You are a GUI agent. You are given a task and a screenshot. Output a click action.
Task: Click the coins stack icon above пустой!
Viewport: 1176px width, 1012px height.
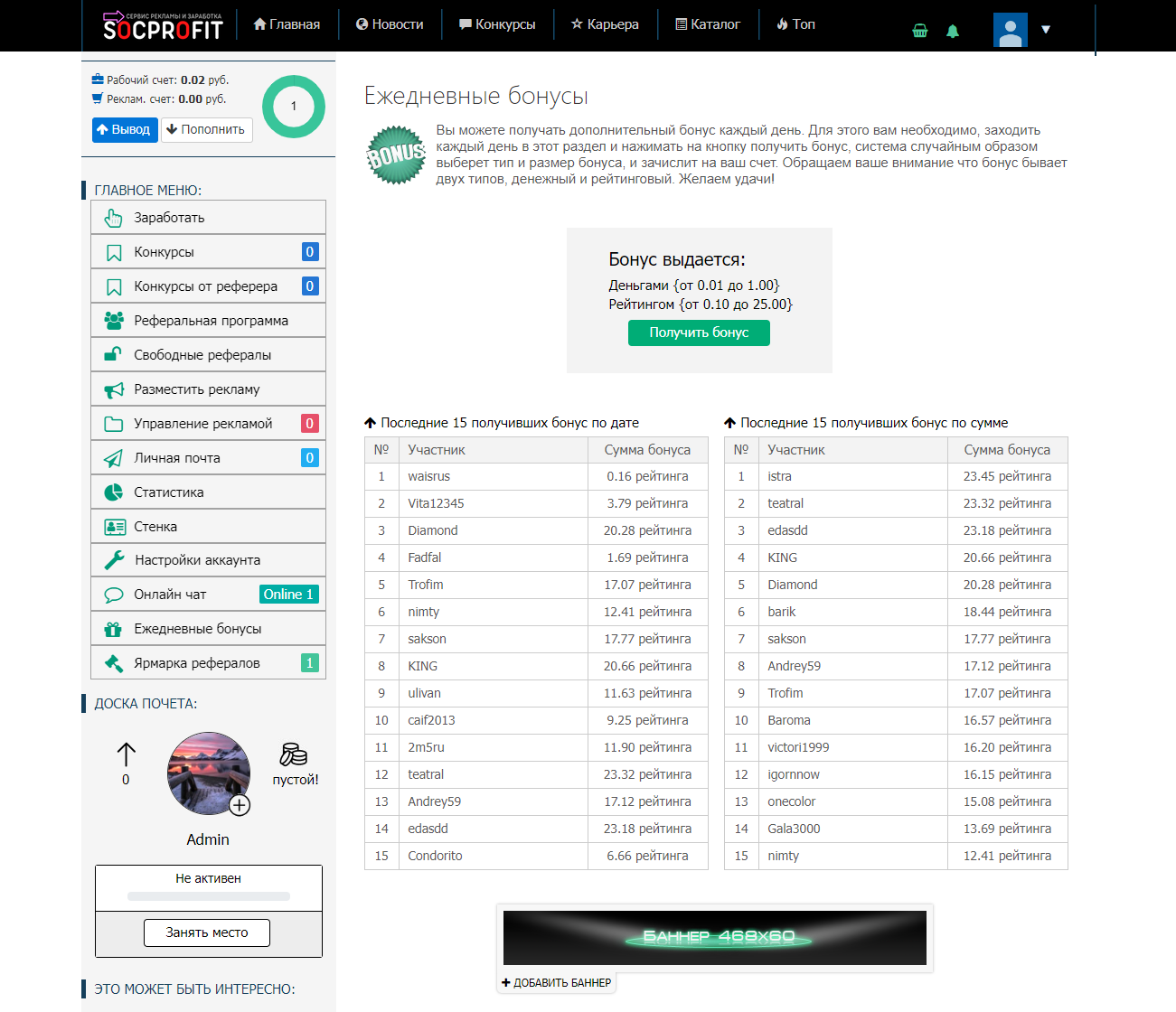(294, 754)
